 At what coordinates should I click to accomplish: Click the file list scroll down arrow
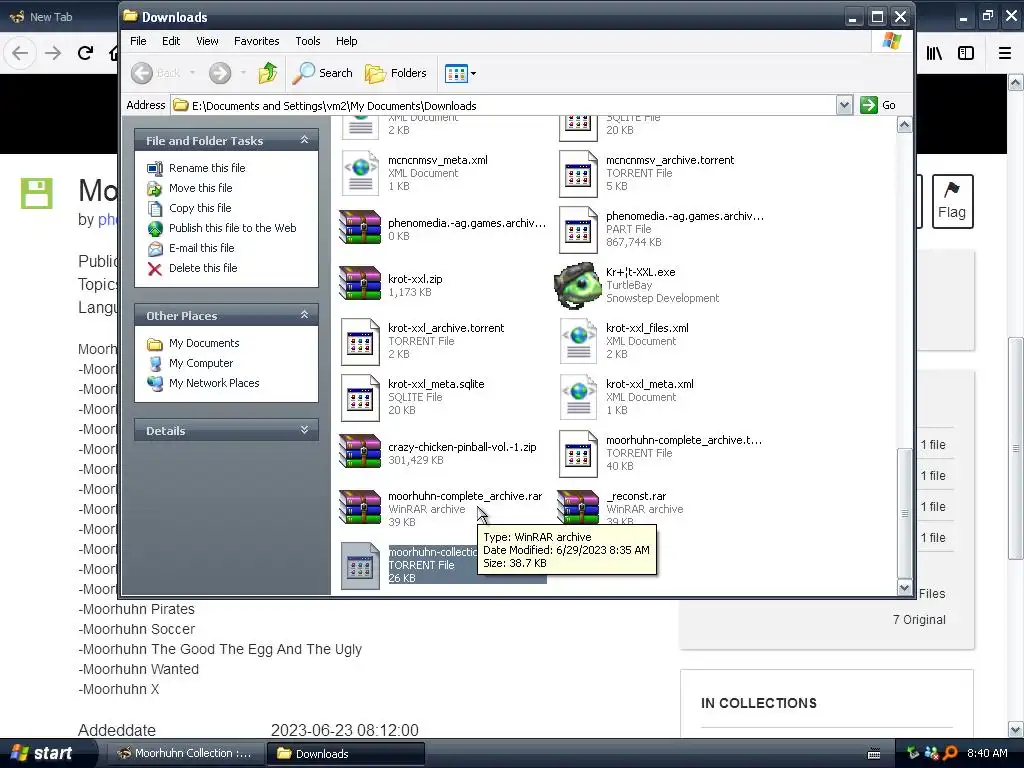(904, 587)
